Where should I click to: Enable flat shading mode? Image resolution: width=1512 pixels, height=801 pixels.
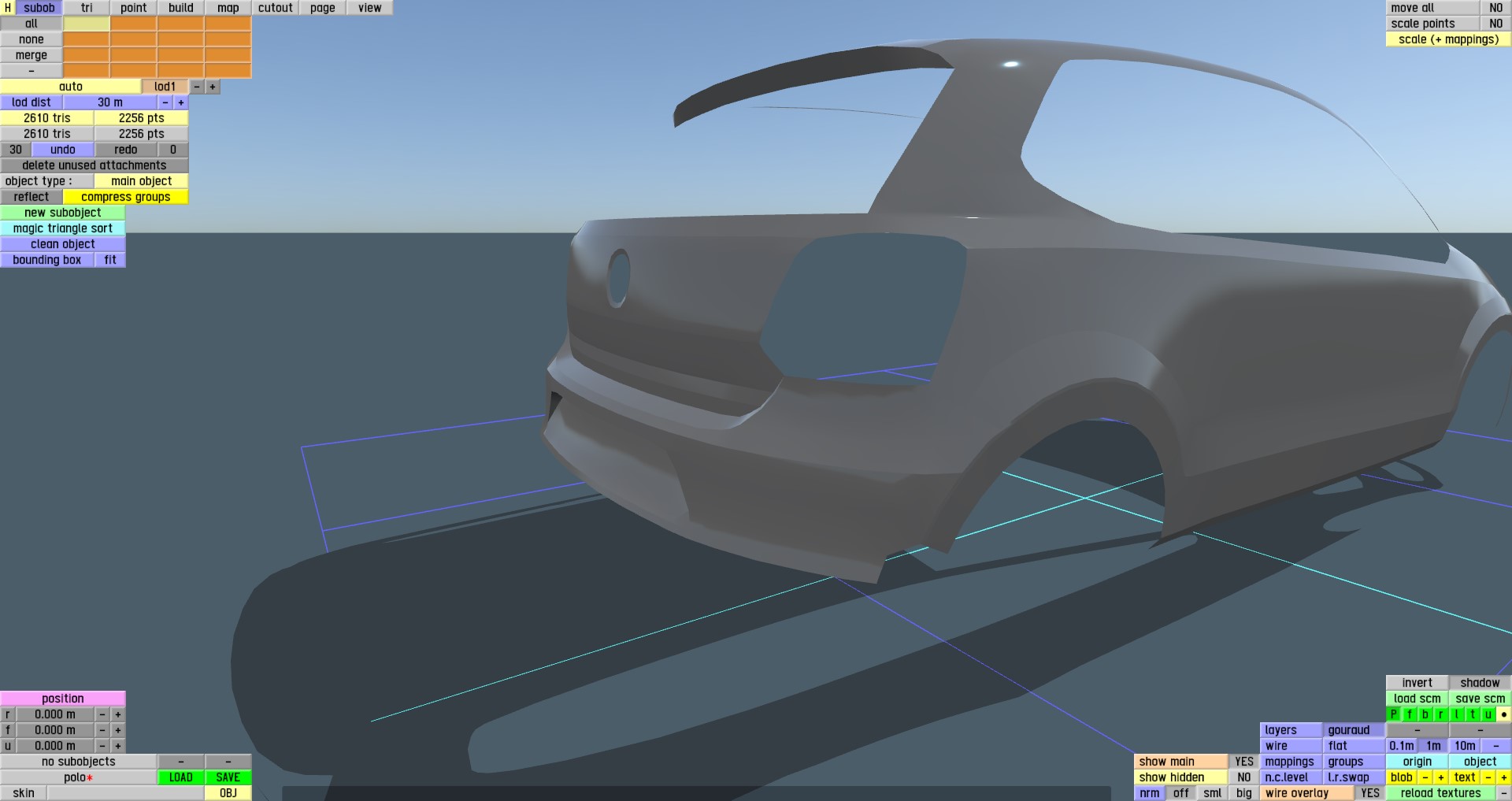pyautogui.click(x=1354, y=746)
